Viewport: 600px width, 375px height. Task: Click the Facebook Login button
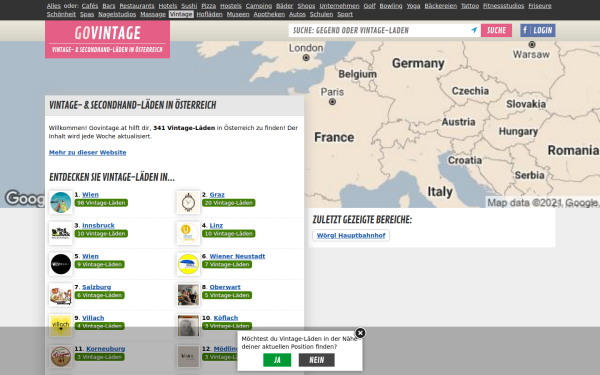pos(538,30)
